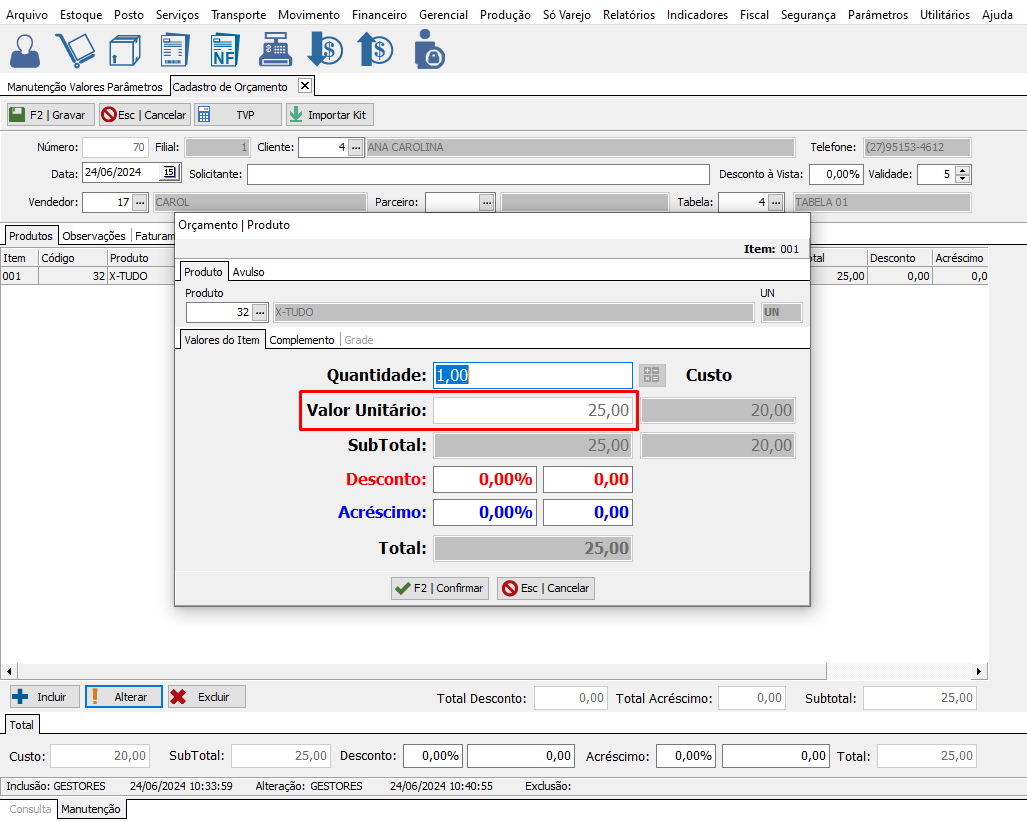Open the date picker next to Data
Screen dimensions: 1027x821
point(169,172)
